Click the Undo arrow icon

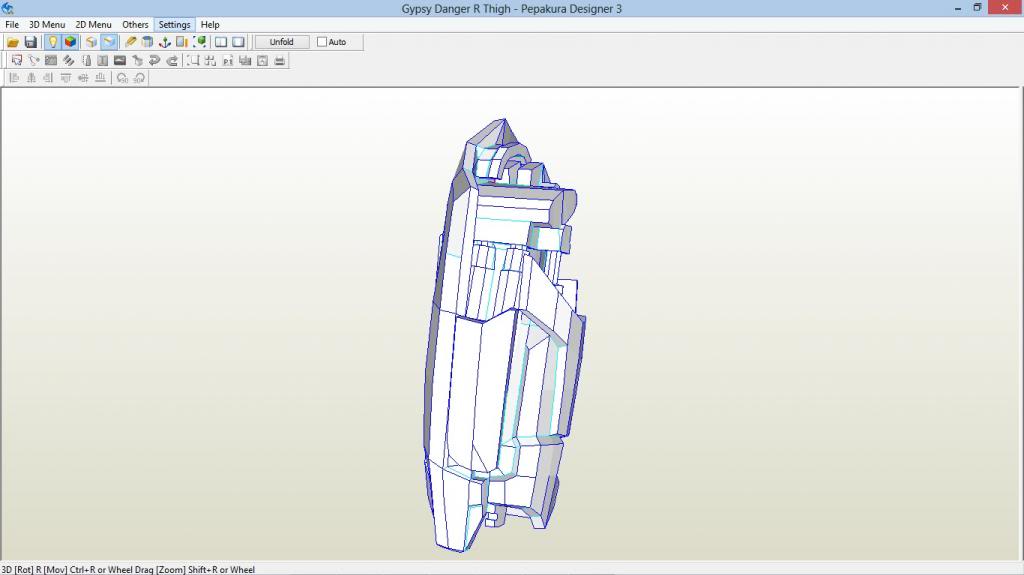click(155, 61)
